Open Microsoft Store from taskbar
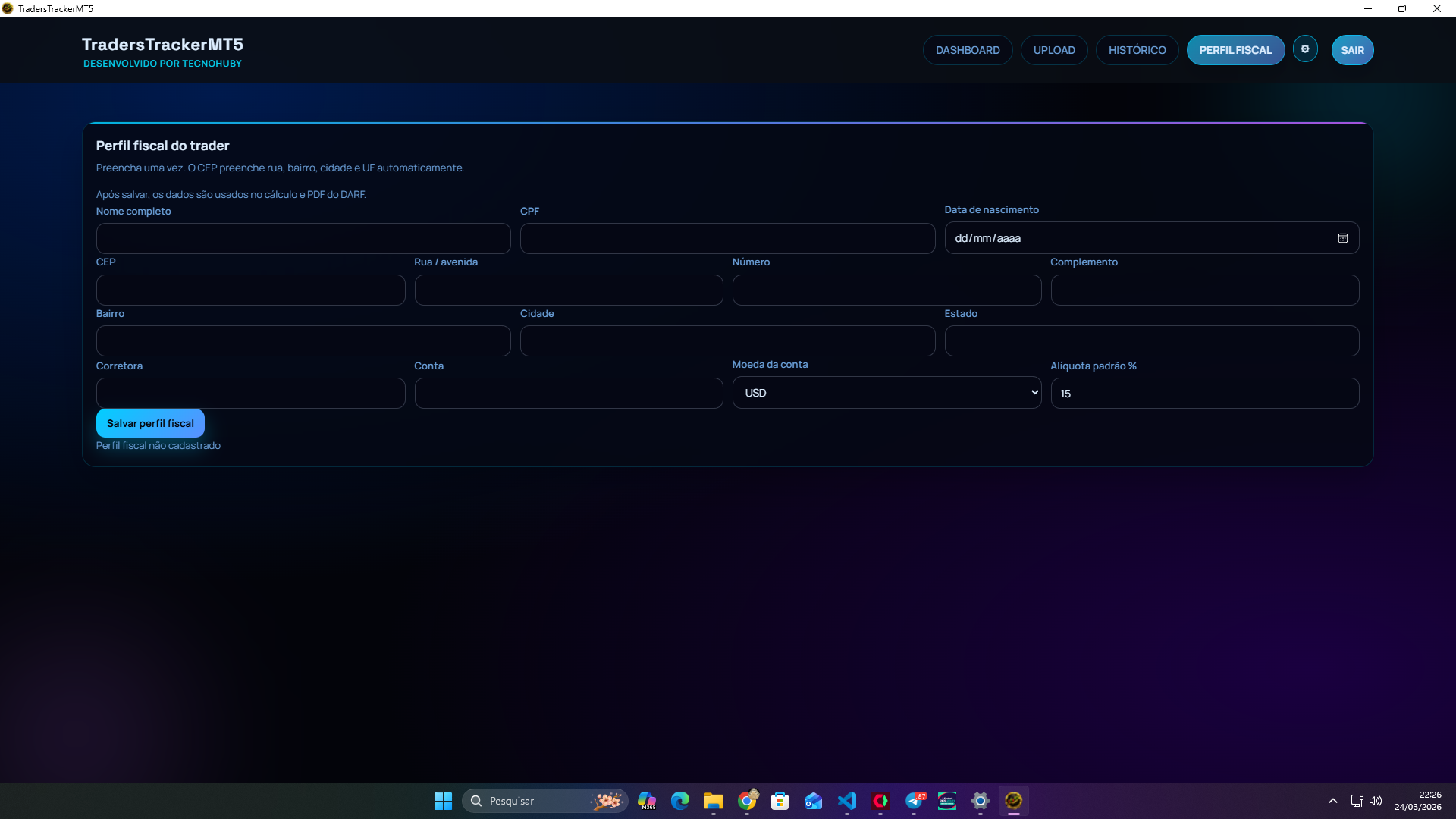The width and height of the screenshot is (1456, 819). pos(780,801)
